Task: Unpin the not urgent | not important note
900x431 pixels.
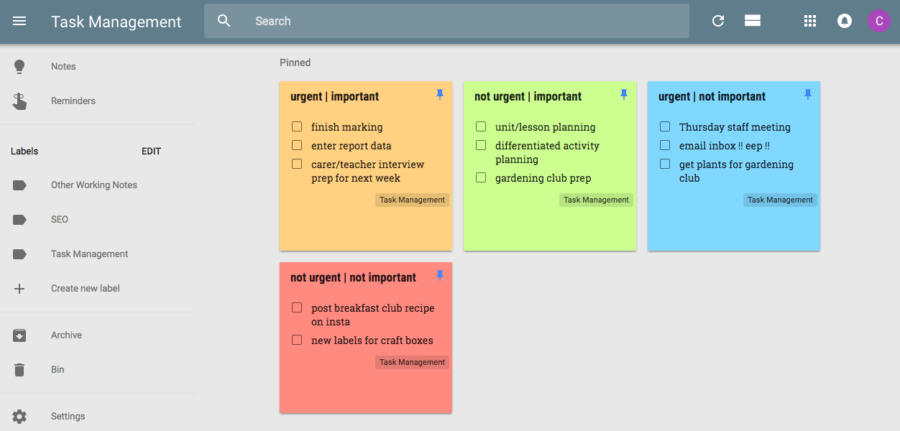Action: 440,276
